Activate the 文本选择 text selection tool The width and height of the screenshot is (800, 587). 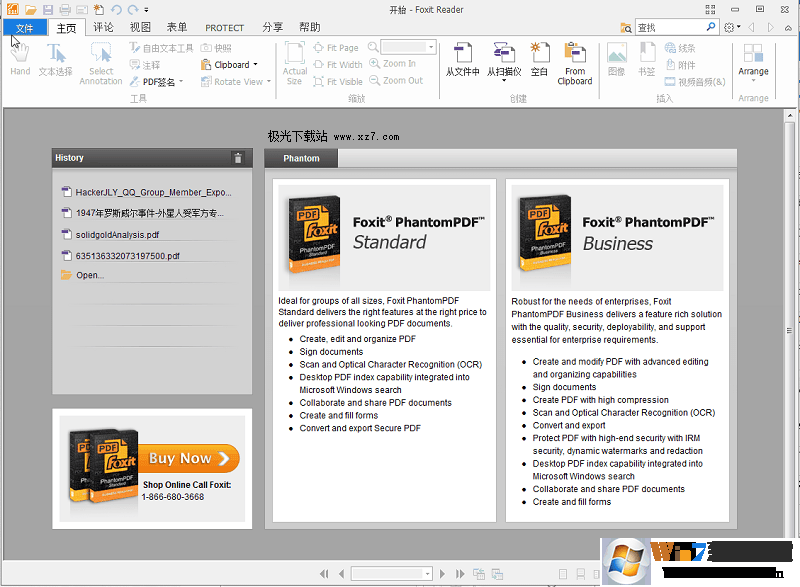(55, 62)
